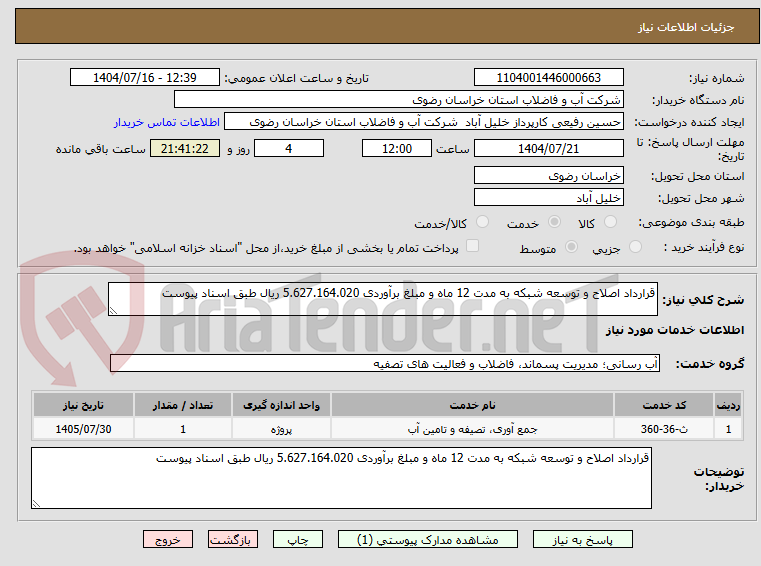761x566 pixels.
Task: Click the unit cell پروژه
Action: tap(281, 429)
